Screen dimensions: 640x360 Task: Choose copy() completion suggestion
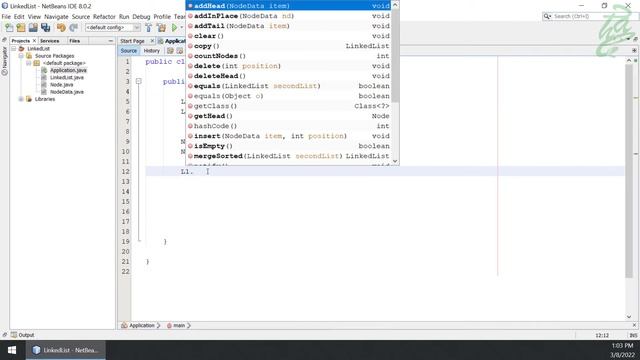(289, 46)
